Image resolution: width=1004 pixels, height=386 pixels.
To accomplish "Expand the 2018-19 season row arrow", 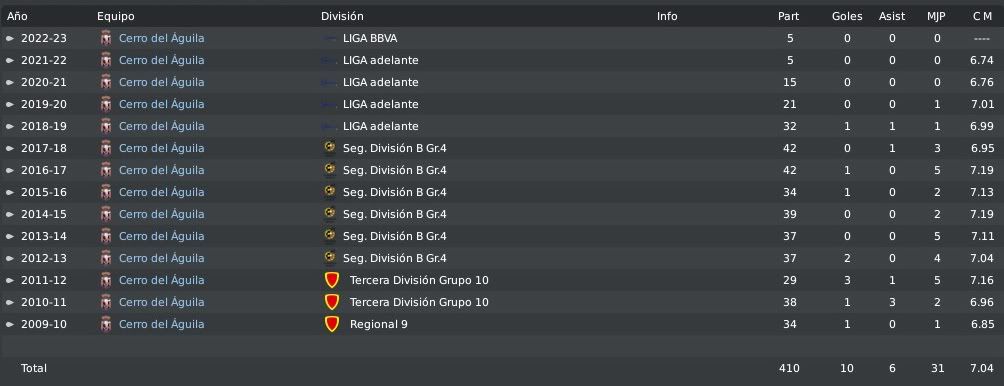I will [x=10, y=126].
